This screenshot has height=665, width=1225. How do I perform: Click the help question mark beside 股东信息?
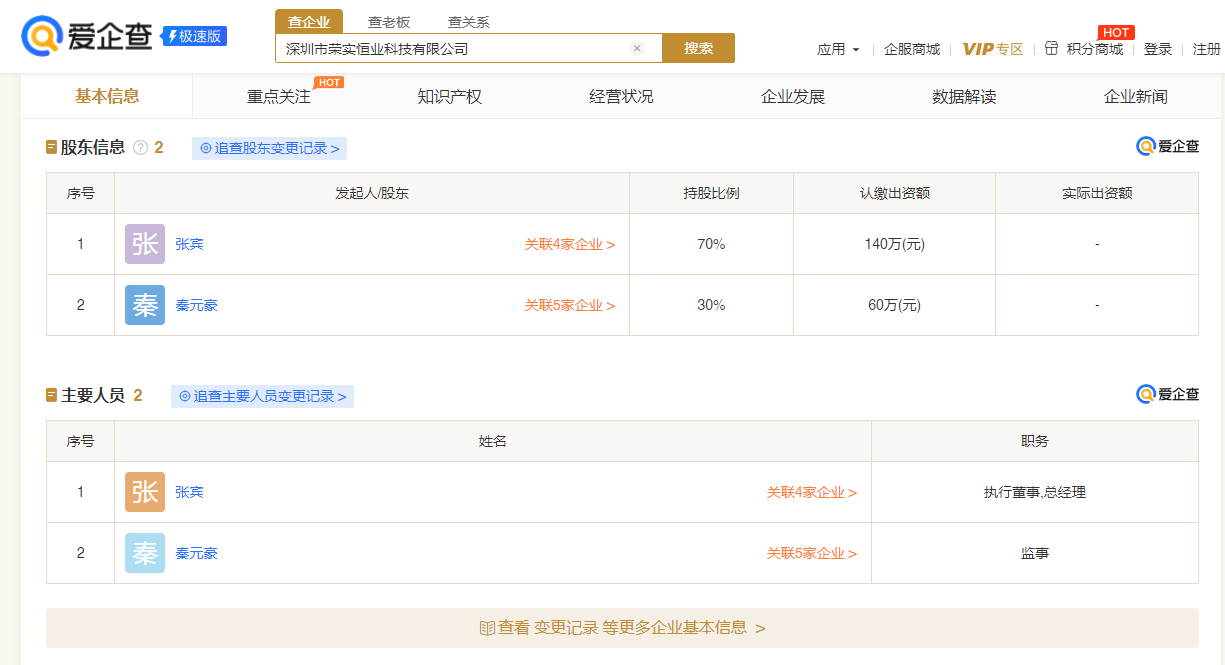141,148
